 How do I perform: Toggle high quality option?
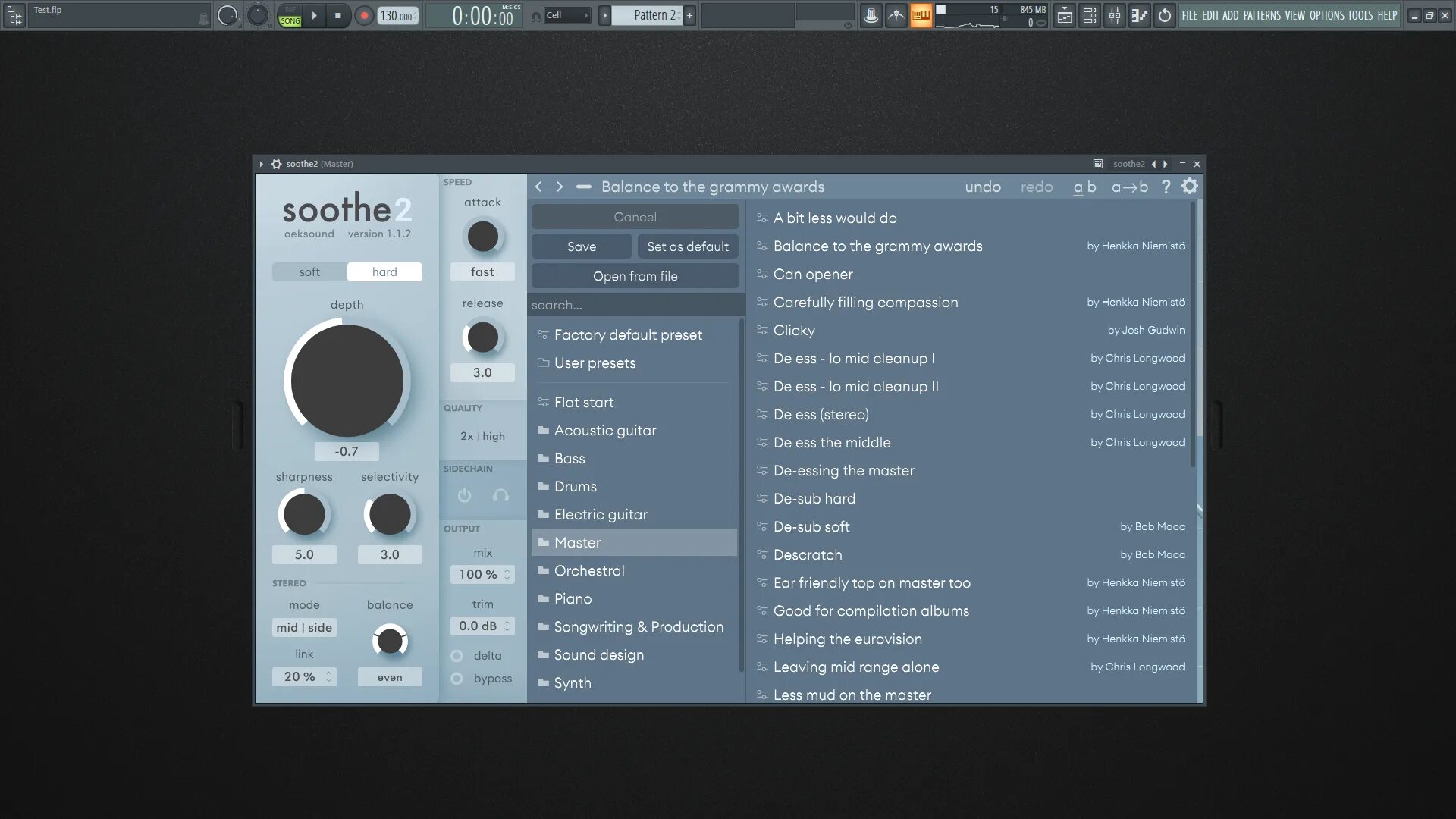494,436
